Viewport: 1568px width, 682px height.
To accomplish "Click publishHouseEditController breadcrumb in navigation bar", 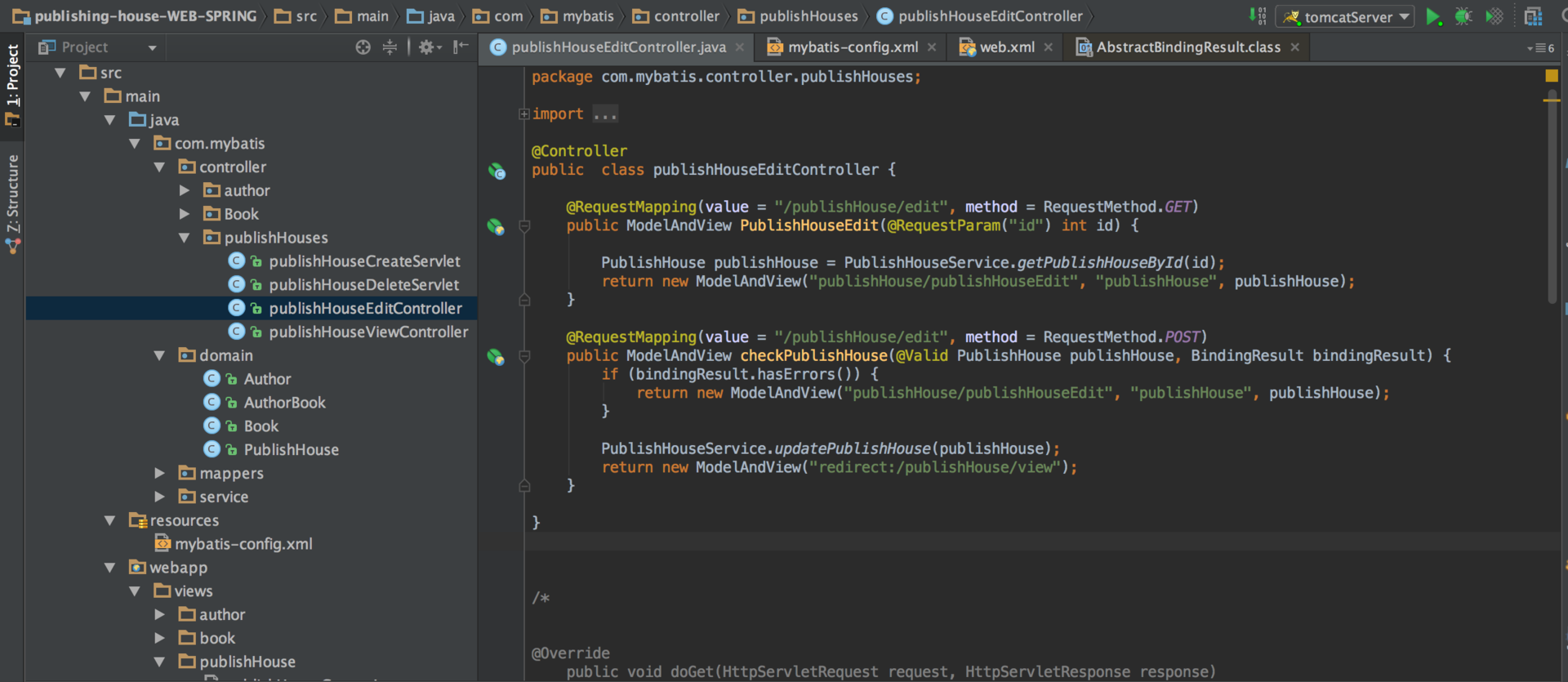I will 979,16.
